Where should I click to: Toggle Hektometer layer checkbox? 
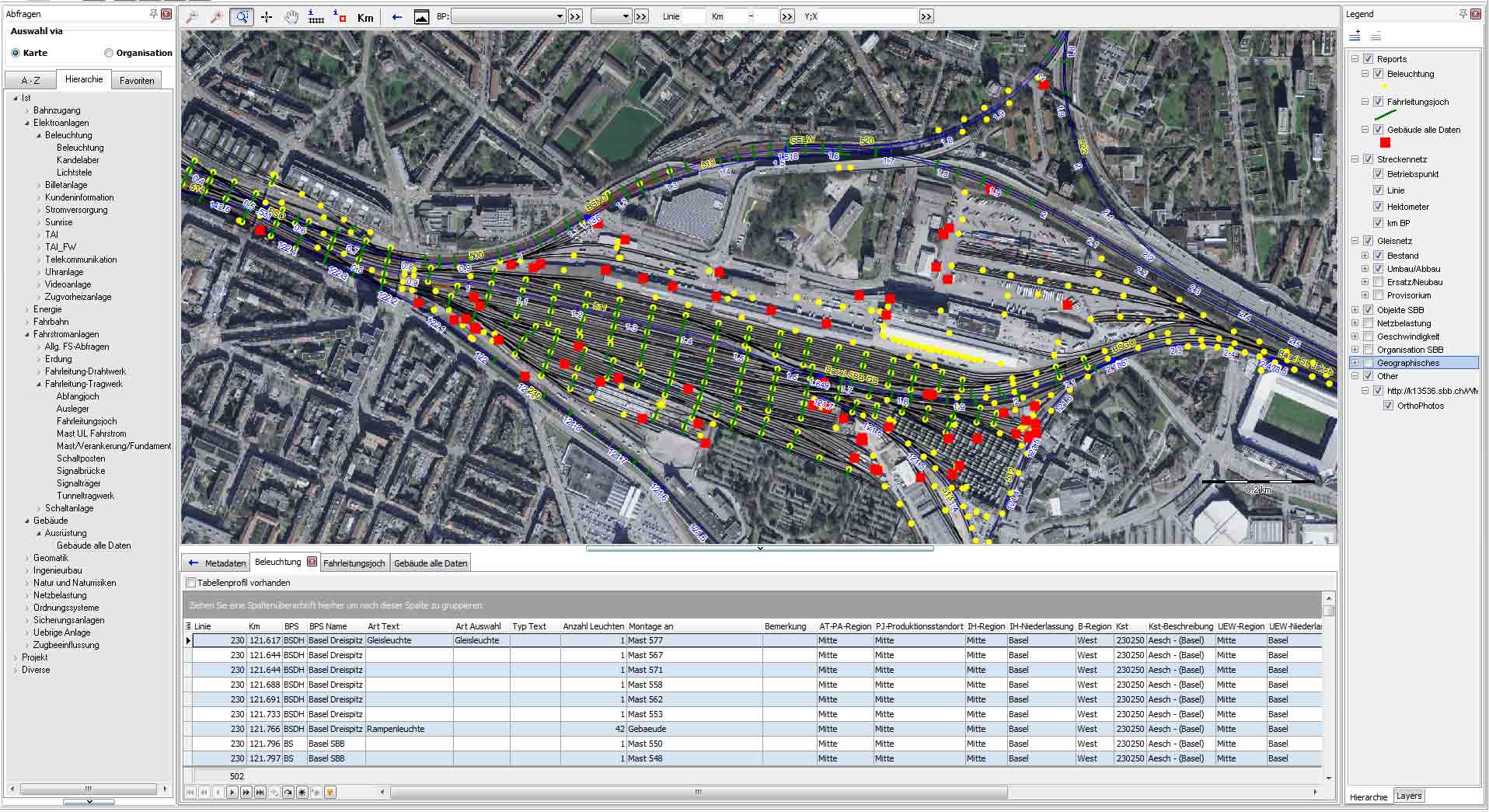[1379, 207]
